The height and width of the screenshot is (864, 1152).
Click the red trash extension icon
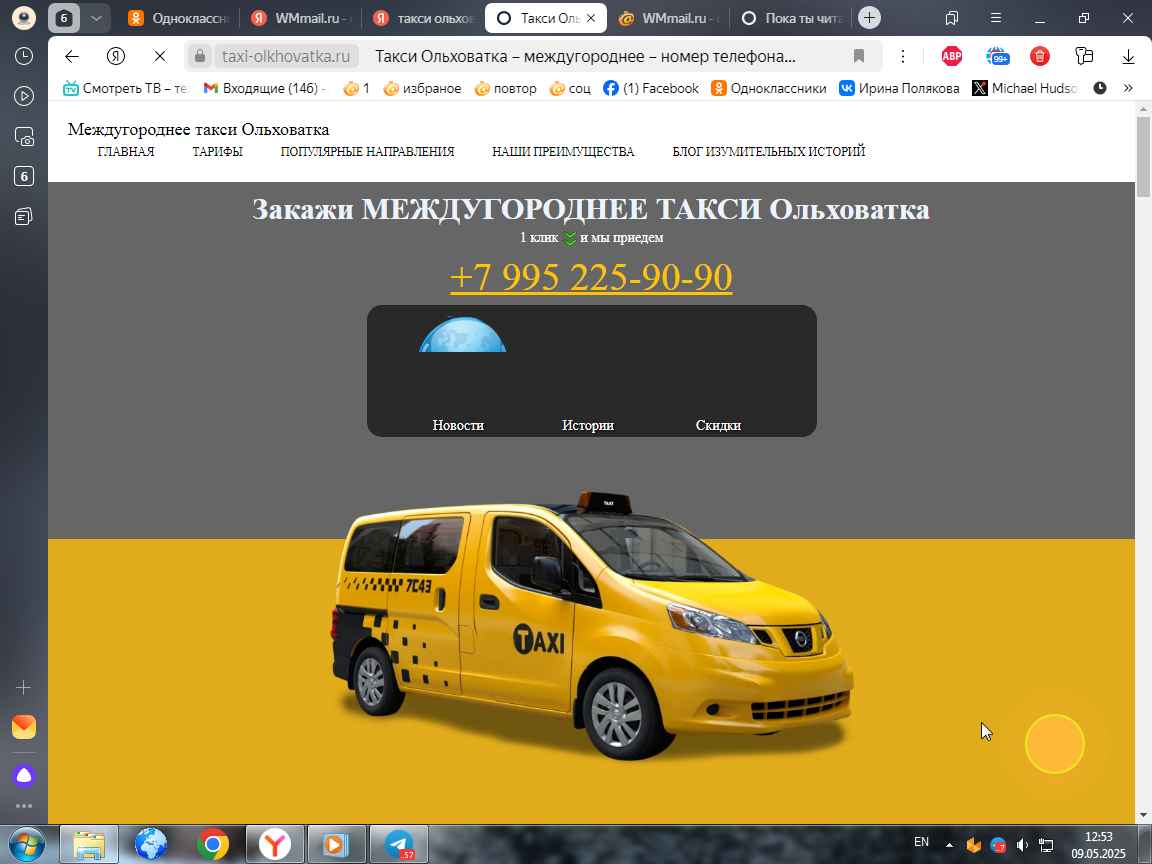(x=1040, y=56)
